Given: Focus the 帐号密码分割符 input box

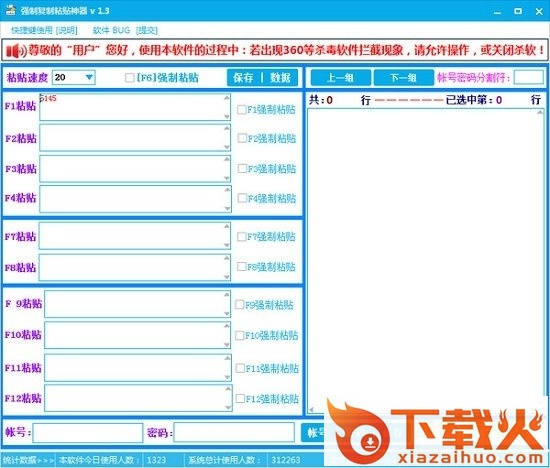Looking at the screenshot, I should (529, 77).
